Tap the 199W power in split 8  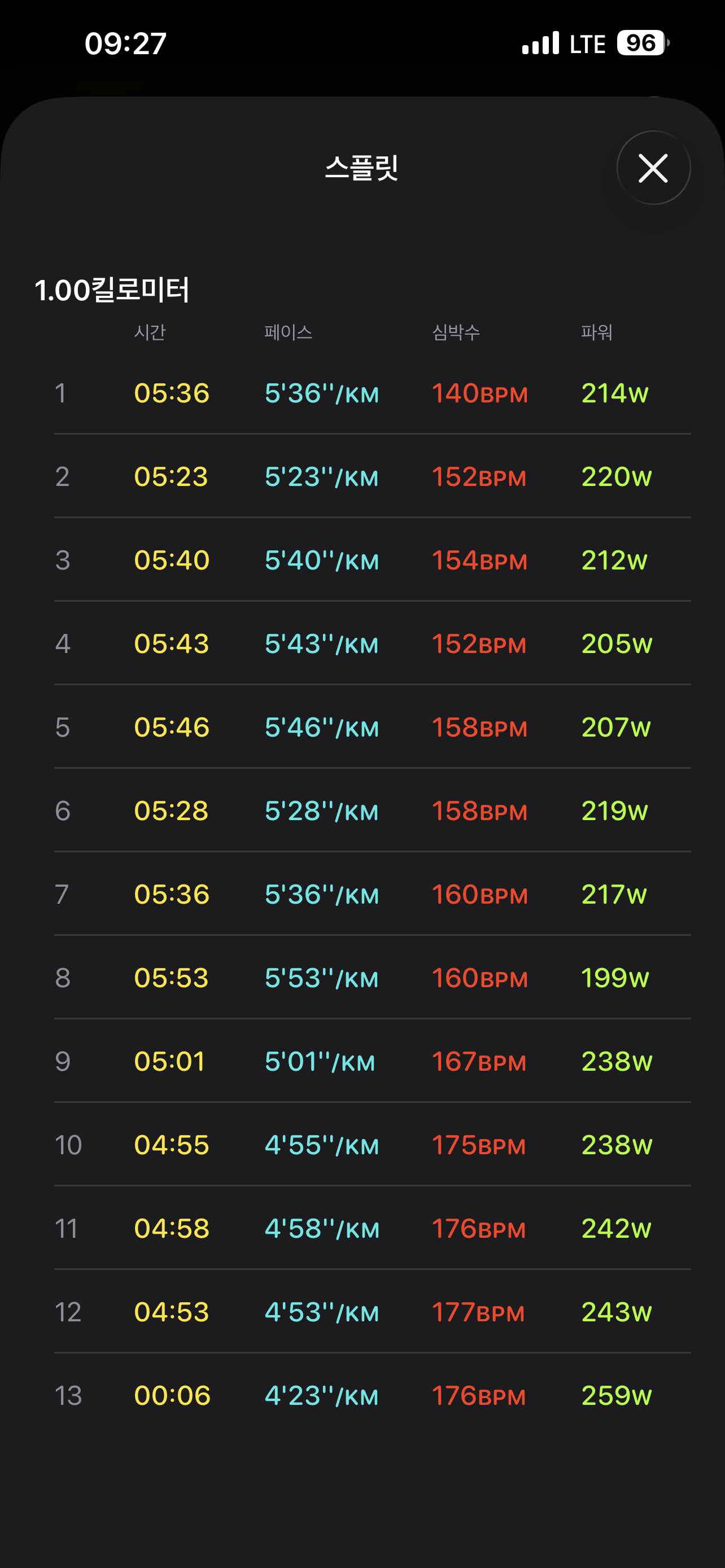(615, 978)
